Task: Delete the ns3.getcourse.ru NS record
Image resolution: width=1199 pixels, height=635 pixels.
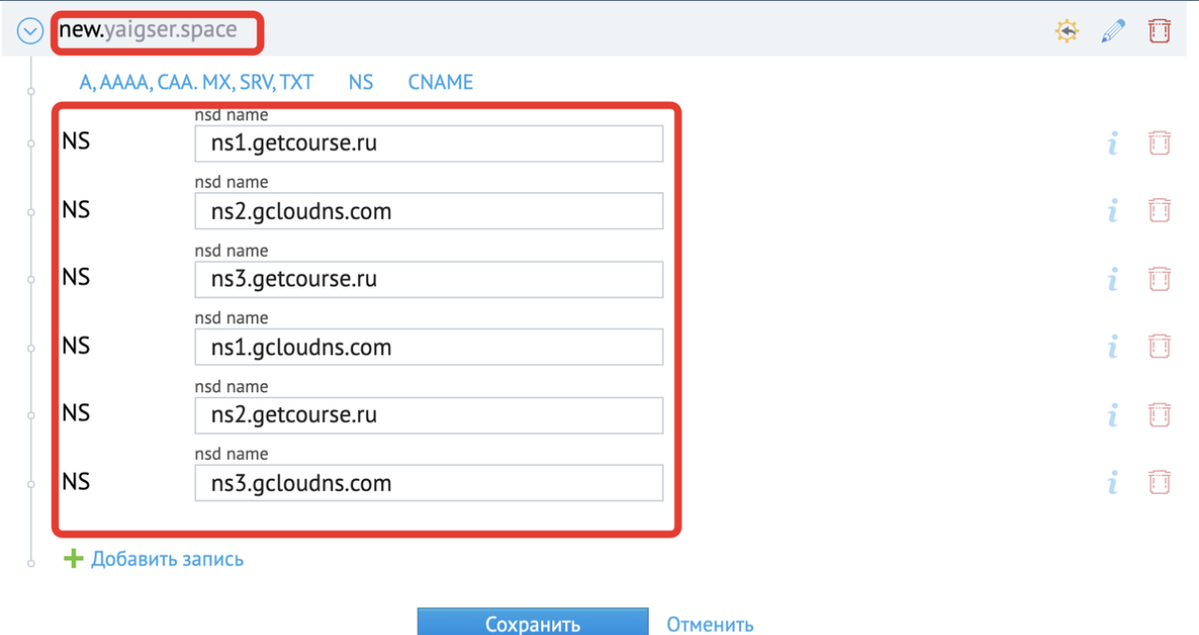Action: tap(1159, 278)
